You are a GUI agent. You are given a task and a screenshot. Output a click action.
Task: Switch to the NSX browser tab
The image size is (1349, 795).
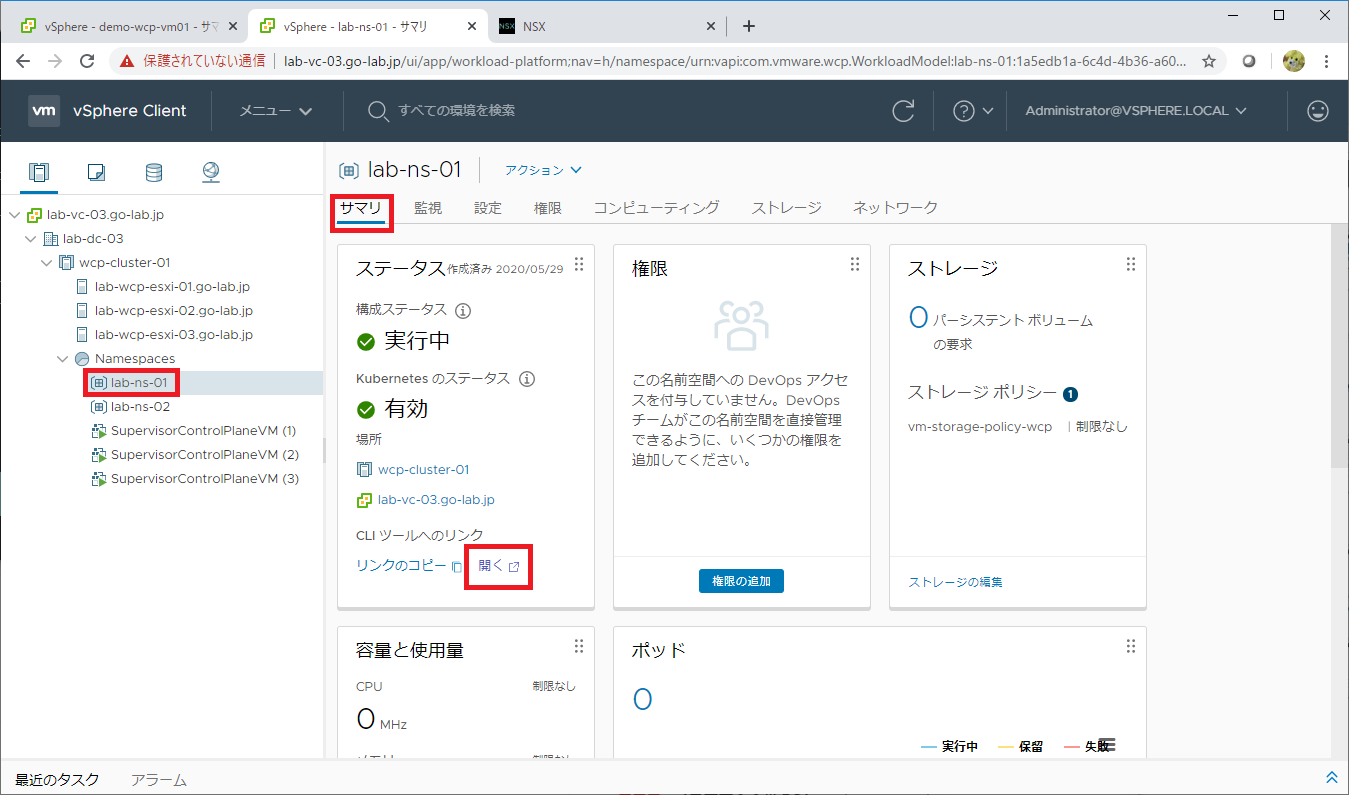pos(609,26)
